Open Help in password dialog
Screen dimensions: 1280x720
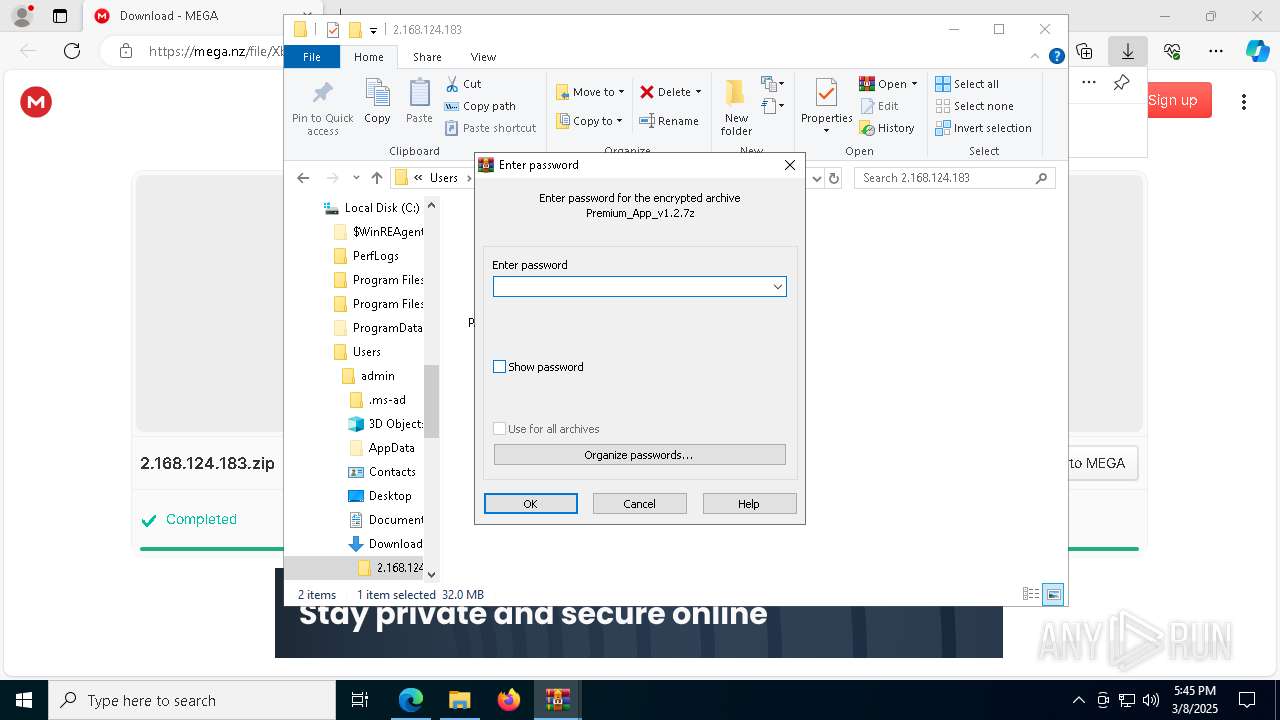749,504
